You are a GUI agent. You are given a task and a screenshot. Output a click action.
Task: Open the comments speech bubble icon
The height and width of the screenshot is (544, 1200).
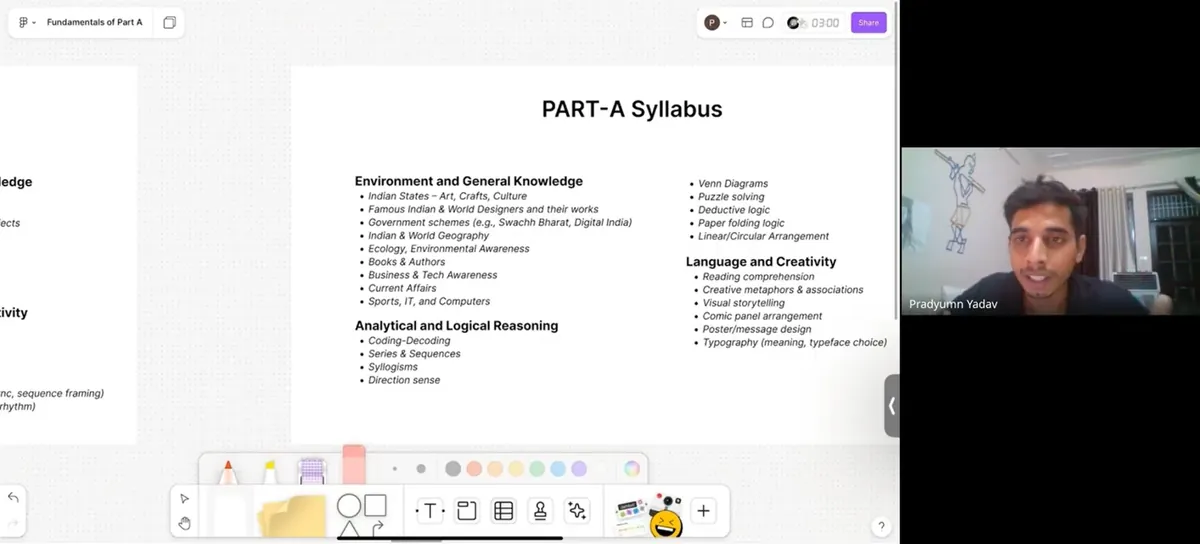pos(768,22)
